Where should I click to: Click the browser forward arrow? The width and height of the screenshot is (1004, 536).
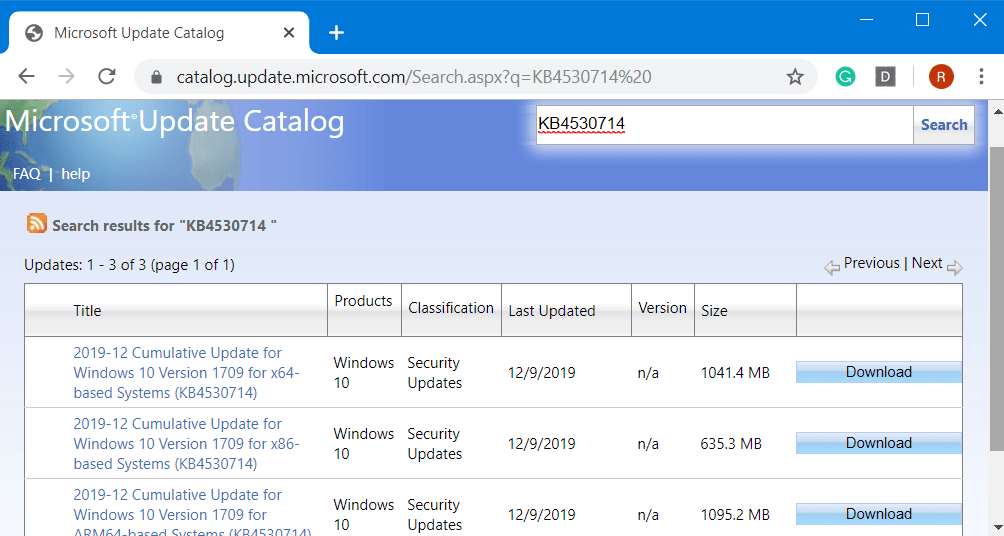(67, 77)
